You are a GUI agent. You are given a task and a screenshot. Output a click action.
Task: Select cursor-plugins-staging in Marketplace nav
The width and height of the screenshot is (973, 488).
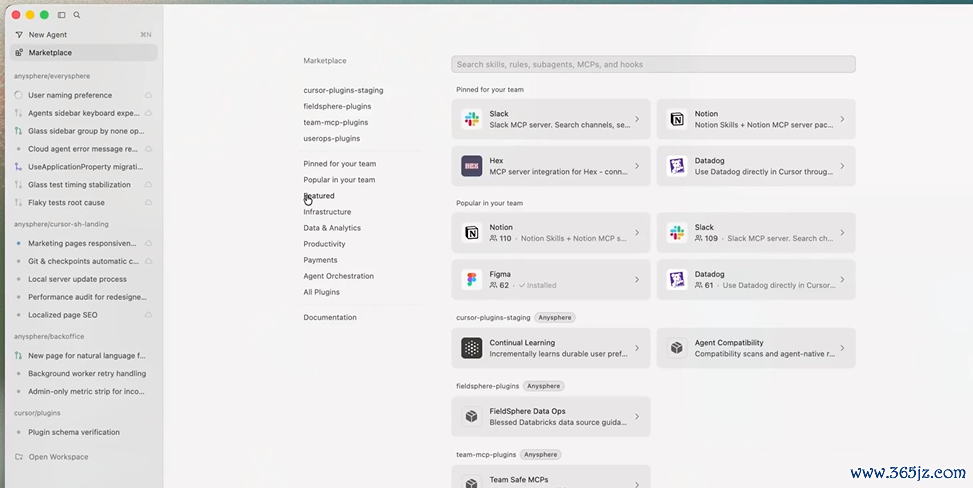pyautogui.click(x=343, y=90)
